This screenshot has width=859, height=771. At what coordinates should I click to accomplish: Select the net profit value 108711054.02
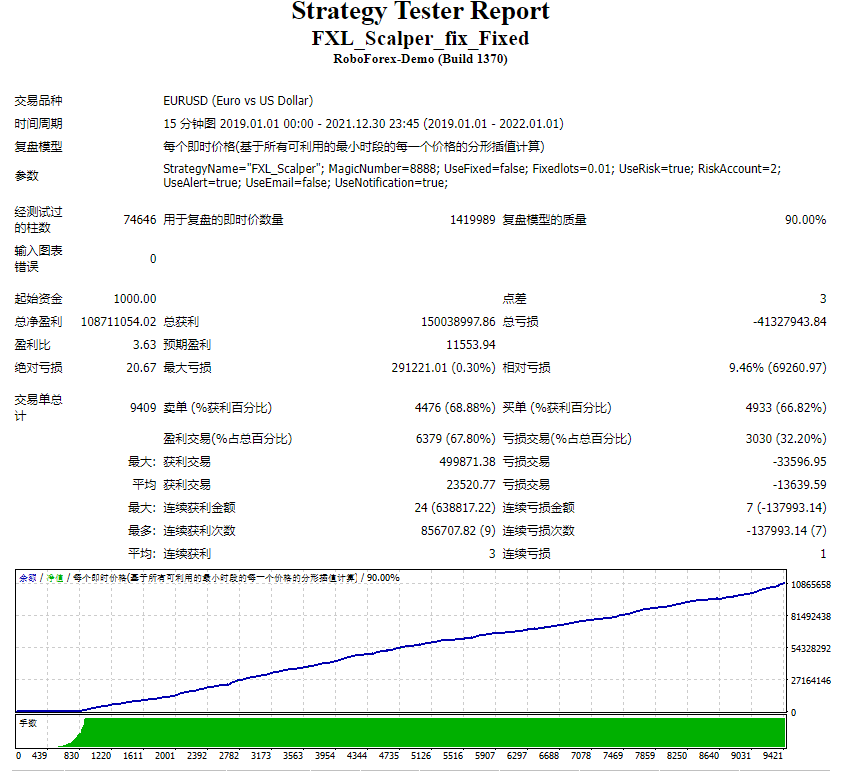[x=118, y=322]
